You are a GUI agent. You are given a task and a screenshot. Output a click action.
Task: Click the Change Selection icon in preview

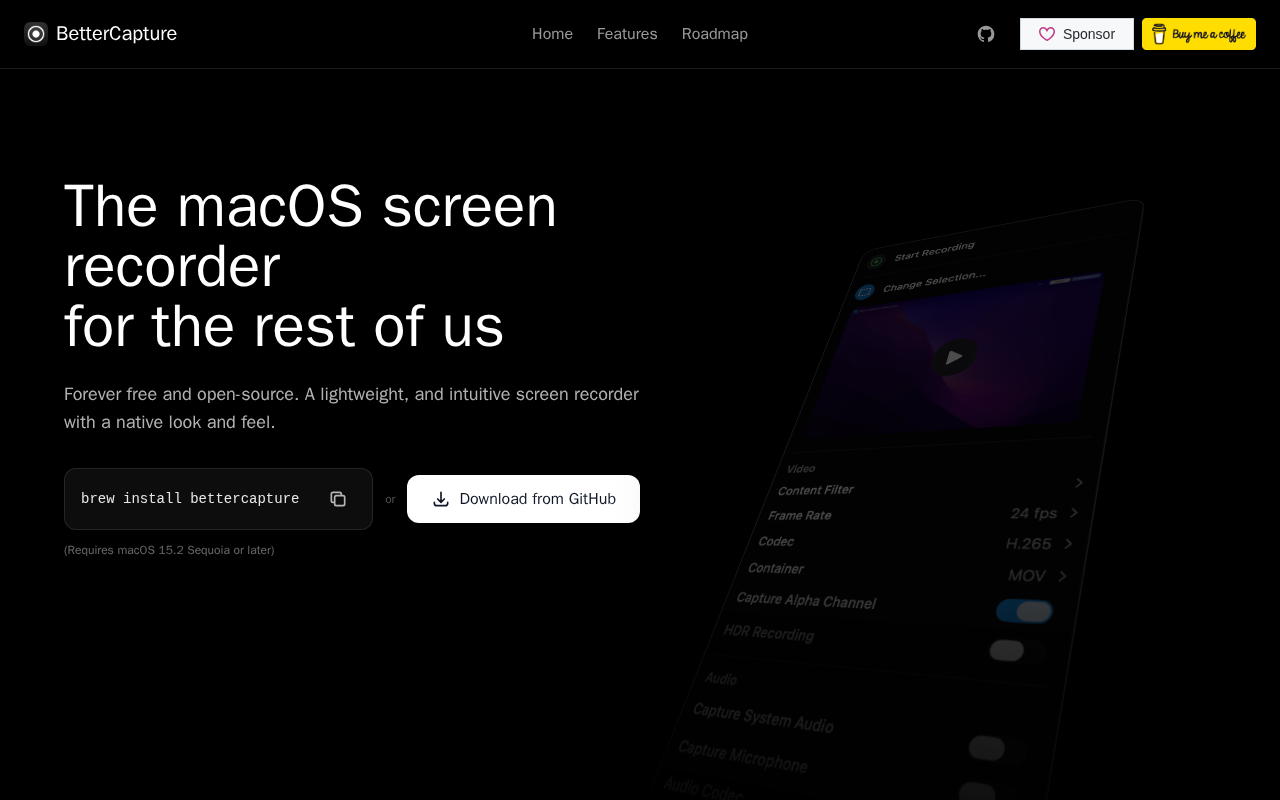pyautogui.click(x=865, y=292)
